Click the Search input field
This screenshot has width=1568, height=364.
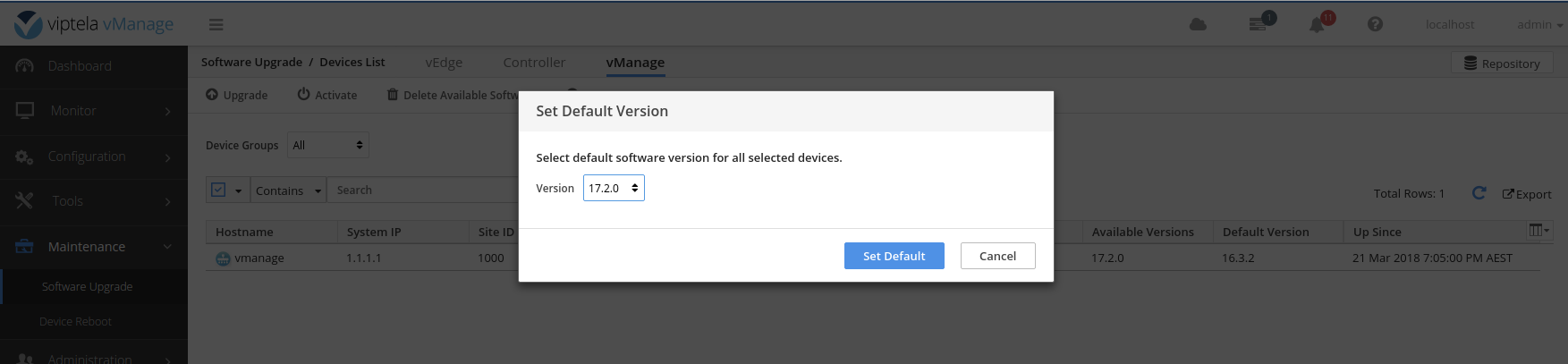pos(420,190)
